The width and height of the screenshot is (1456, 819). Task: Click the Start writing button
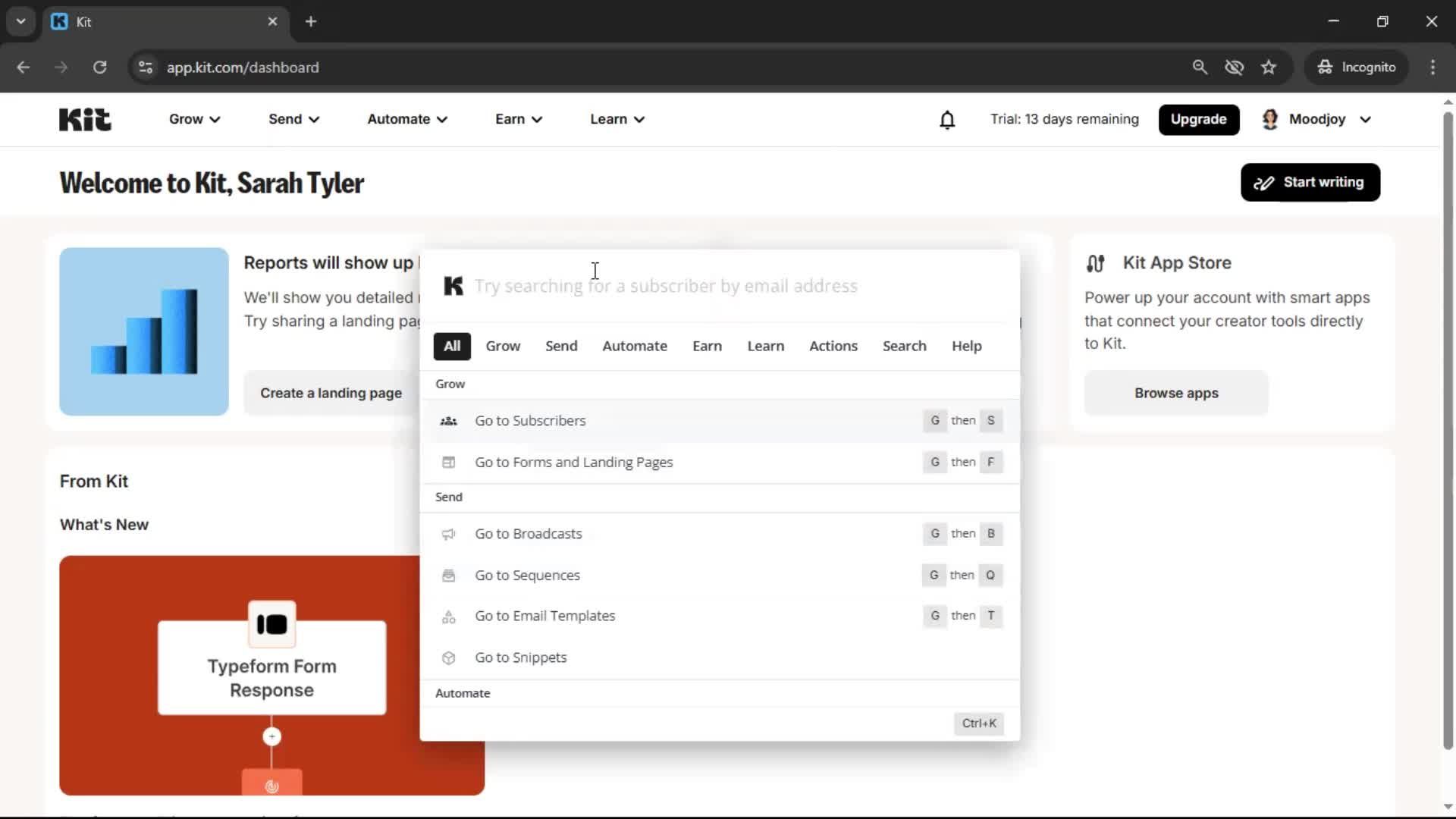1310,182
